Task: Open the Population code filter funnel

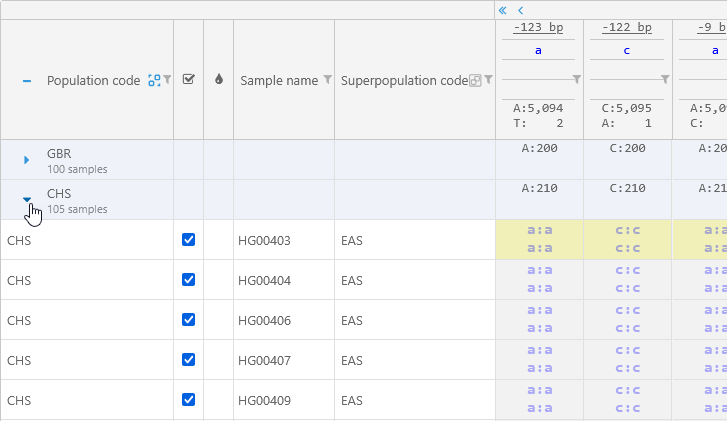Action: pos(167,80)
